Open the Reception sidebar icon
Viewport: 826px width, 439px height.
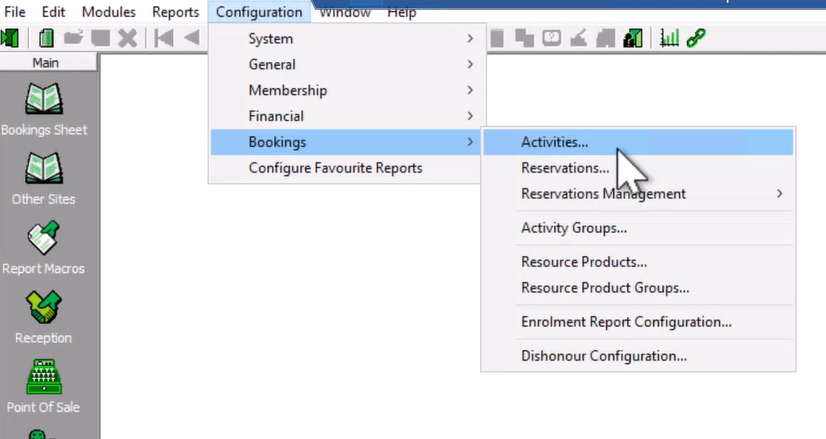[44, 318]
